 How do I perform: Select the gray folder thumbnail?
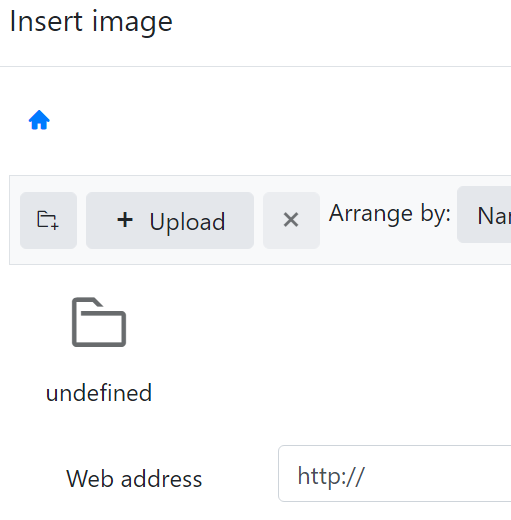pyautogui.click(x=99, y=322)
